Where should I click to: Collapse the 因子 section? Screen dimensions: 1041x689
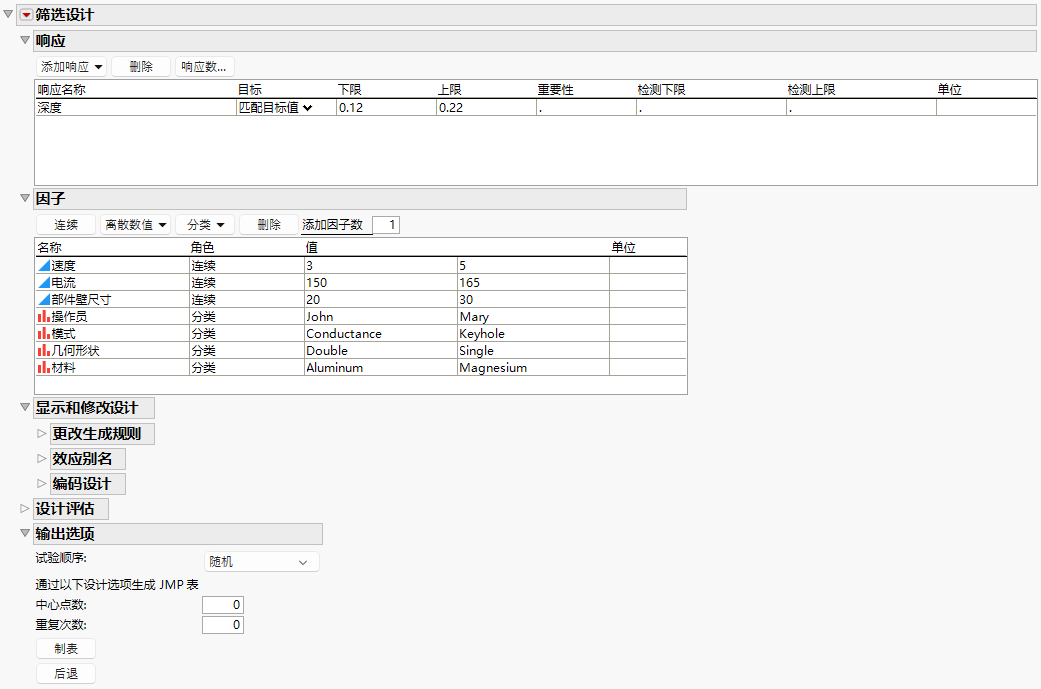25,198
